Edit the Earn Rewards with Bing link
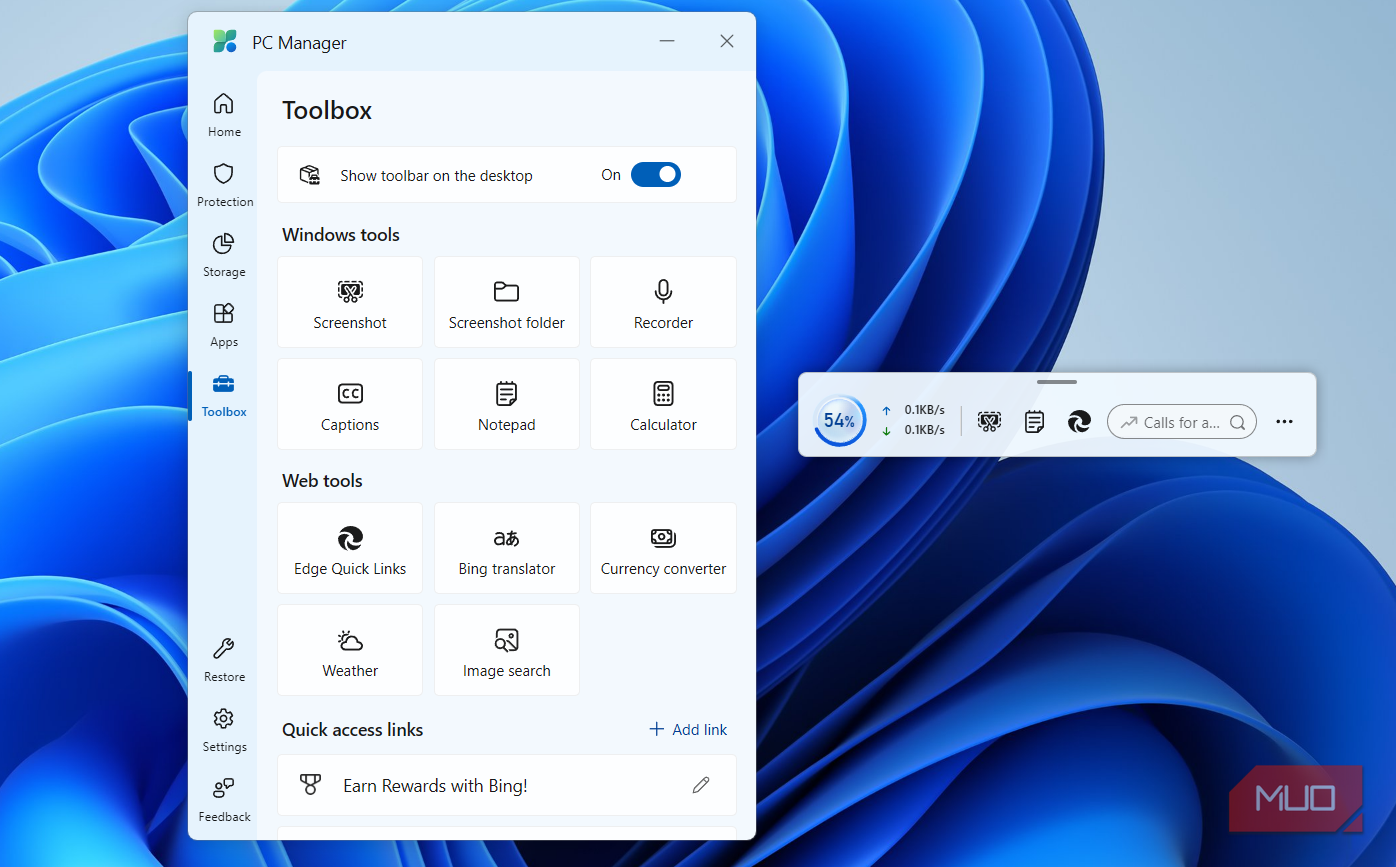1396x867 pixels. tap(701, 785)
